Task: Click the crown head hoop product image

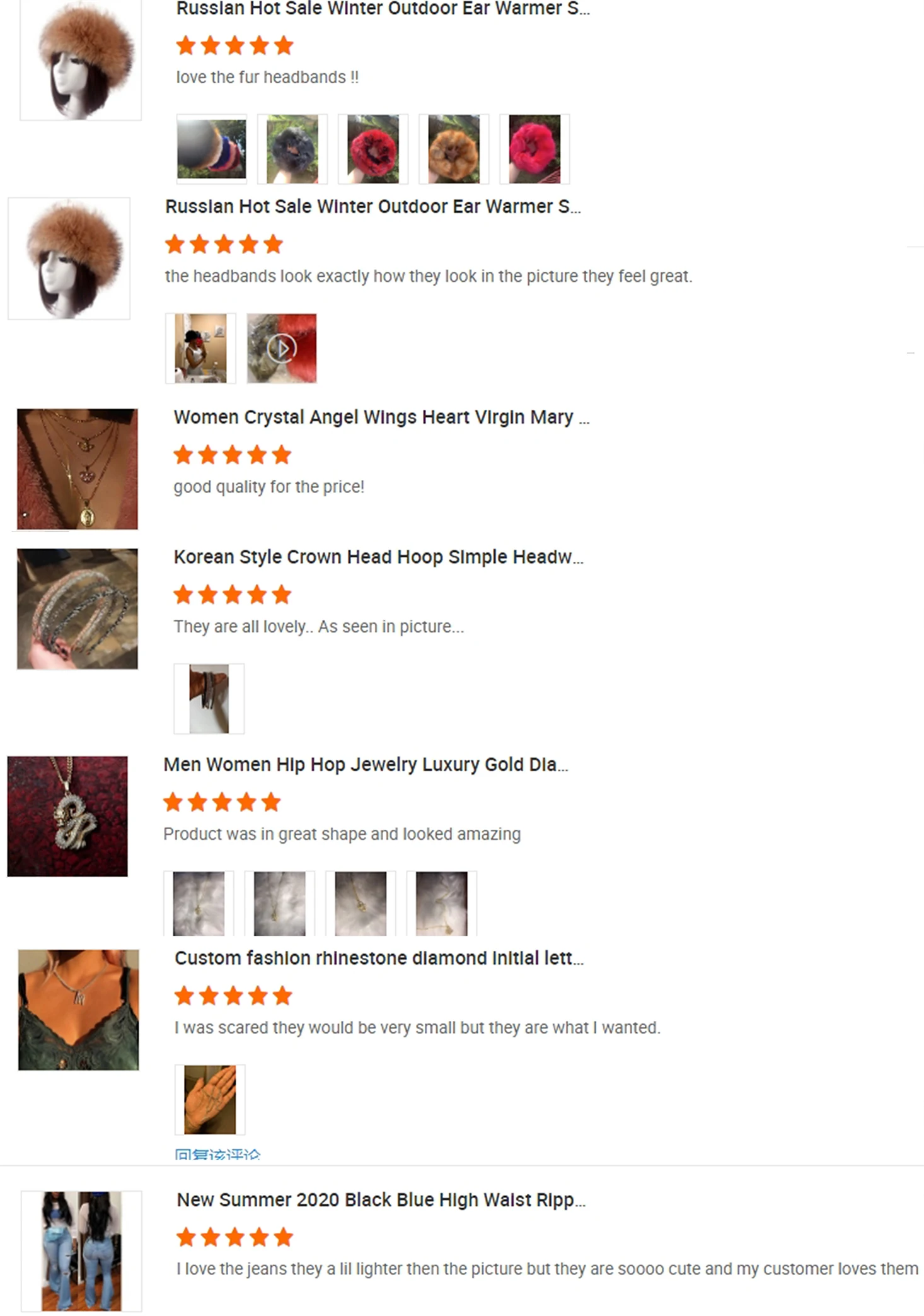Action: tap(78, 609)
